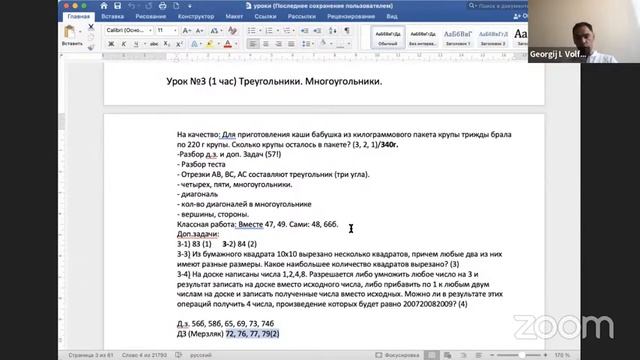Decrease font size with the smaller A icon
The width and height of the screenshot is (640, 360).
pos(199,31)
